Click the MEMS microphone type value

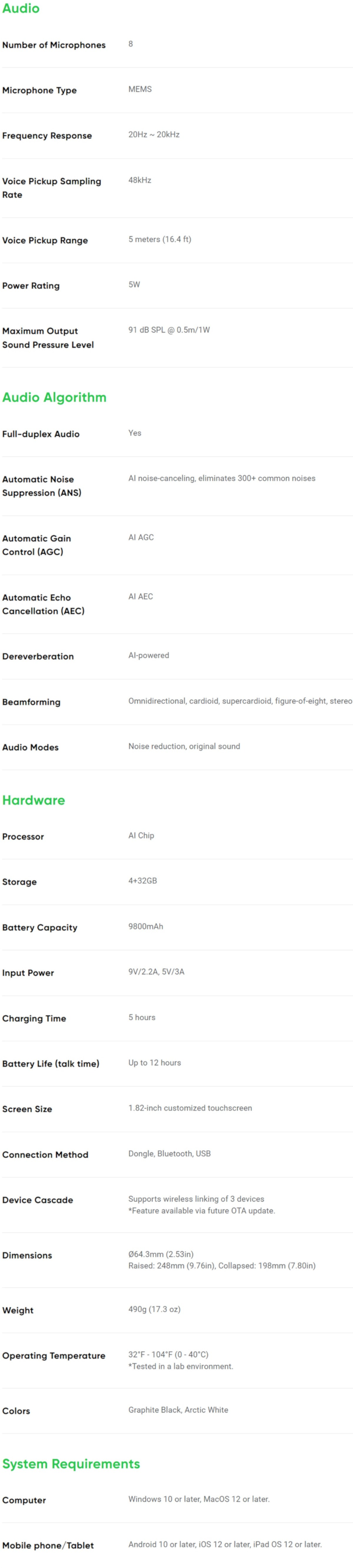[x=140, y=89]
